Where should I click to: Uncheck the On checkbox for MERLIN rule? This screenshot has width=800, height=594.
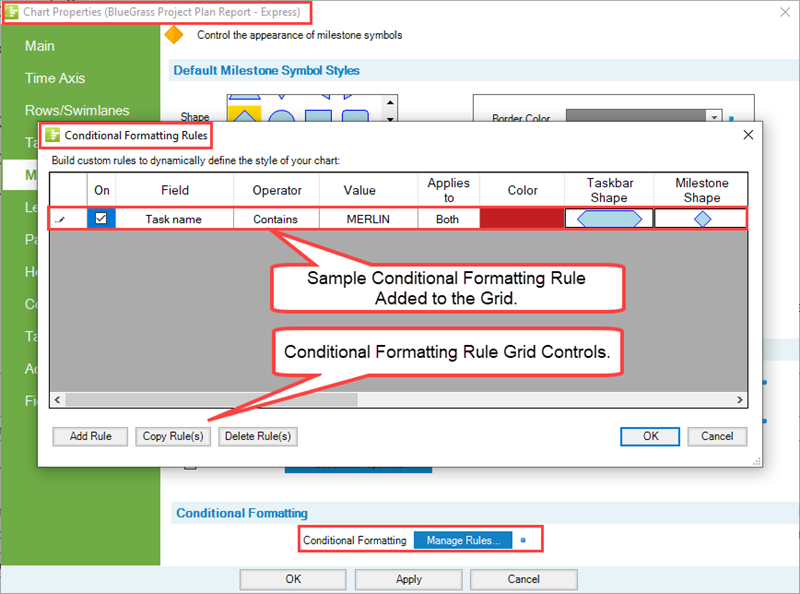101,218
